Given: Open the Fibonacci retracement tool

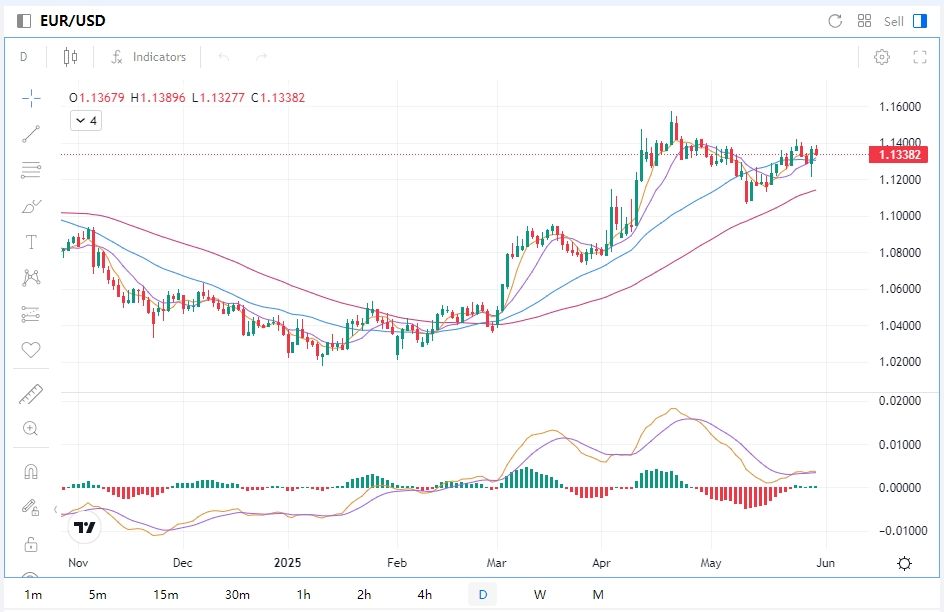Looking at the screenshot, I should [x=31, y=170].
